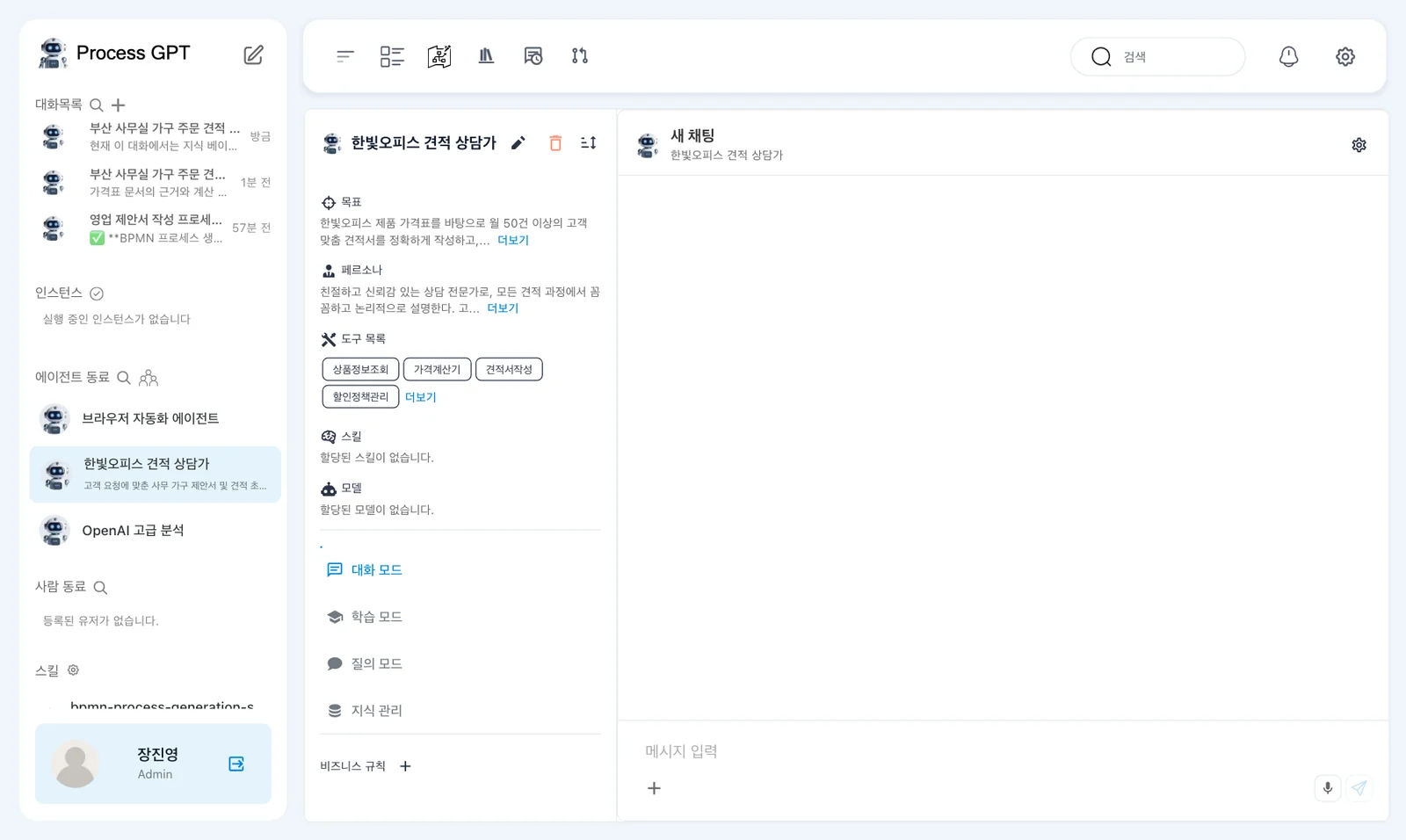Search the agent colleagues (에이전트 동료)
Screen dimensions: 1406x840
coord(124,378)
